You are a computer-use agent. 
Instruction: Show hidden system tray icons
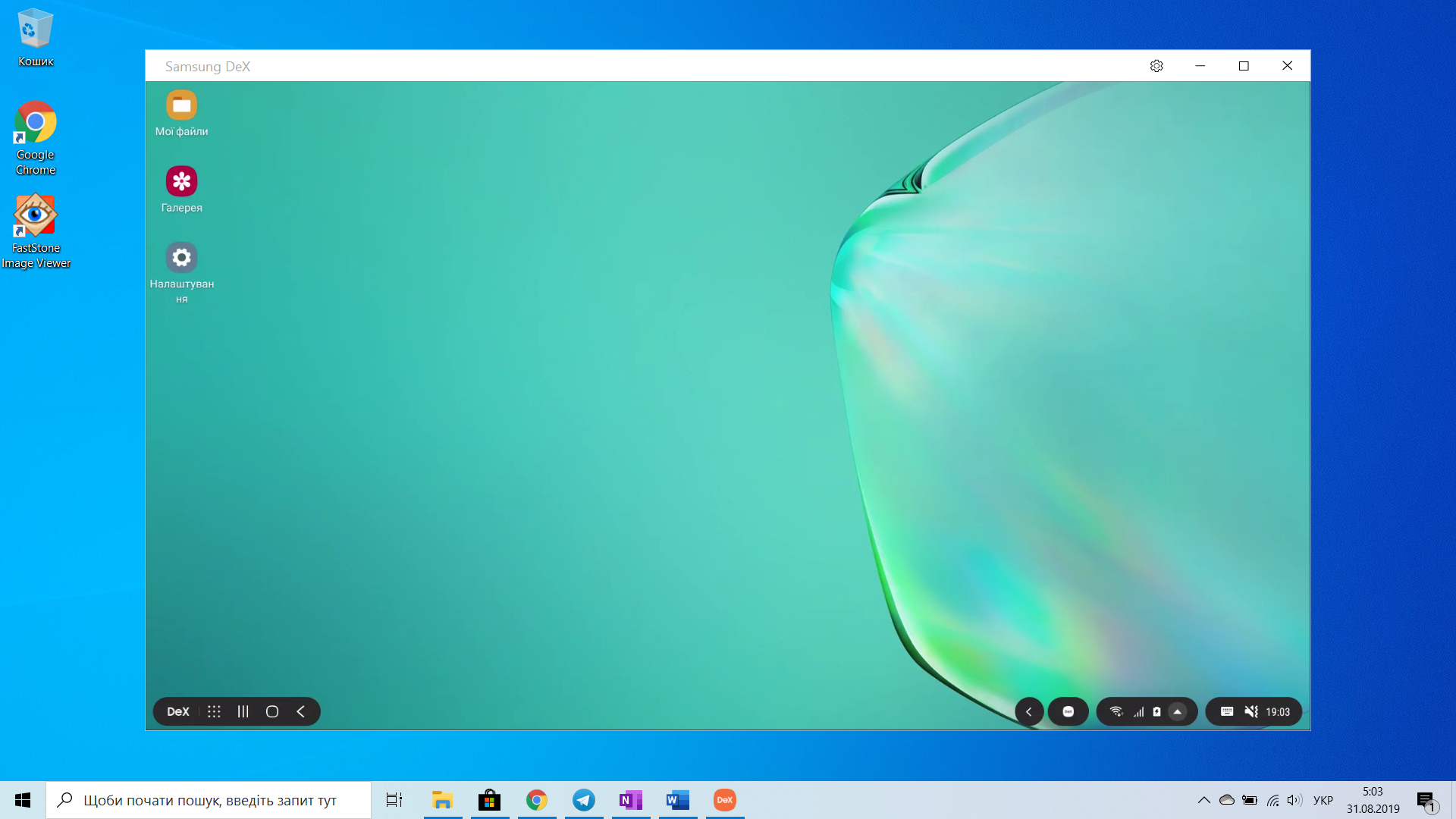1203,800
